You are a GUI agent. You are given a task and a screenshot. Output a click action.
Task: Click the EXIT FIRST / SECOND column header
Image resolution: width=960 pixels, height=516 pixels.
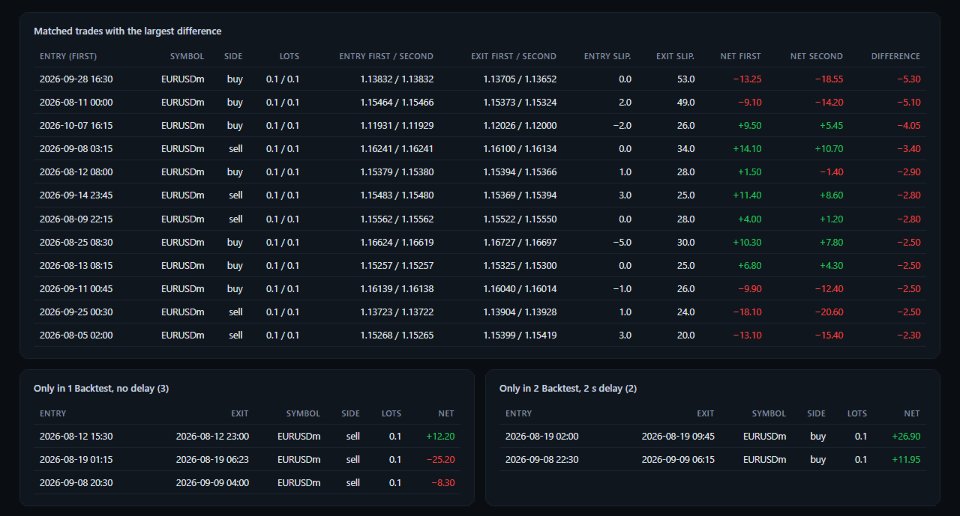tap(513, 56)
